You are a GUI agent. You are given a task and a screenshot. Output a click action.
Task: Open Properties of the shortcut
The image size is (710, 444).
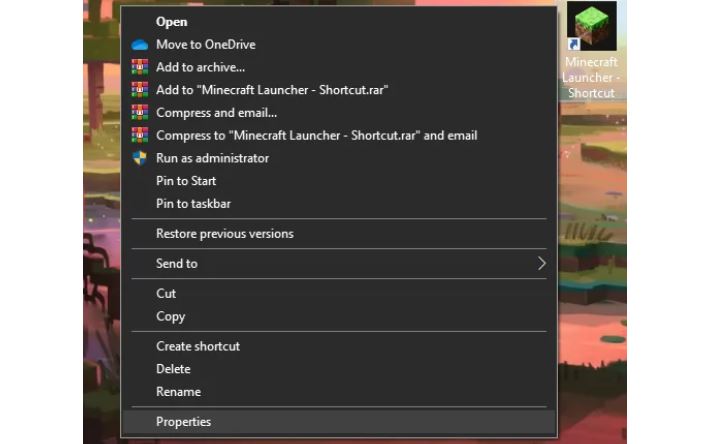339,422
